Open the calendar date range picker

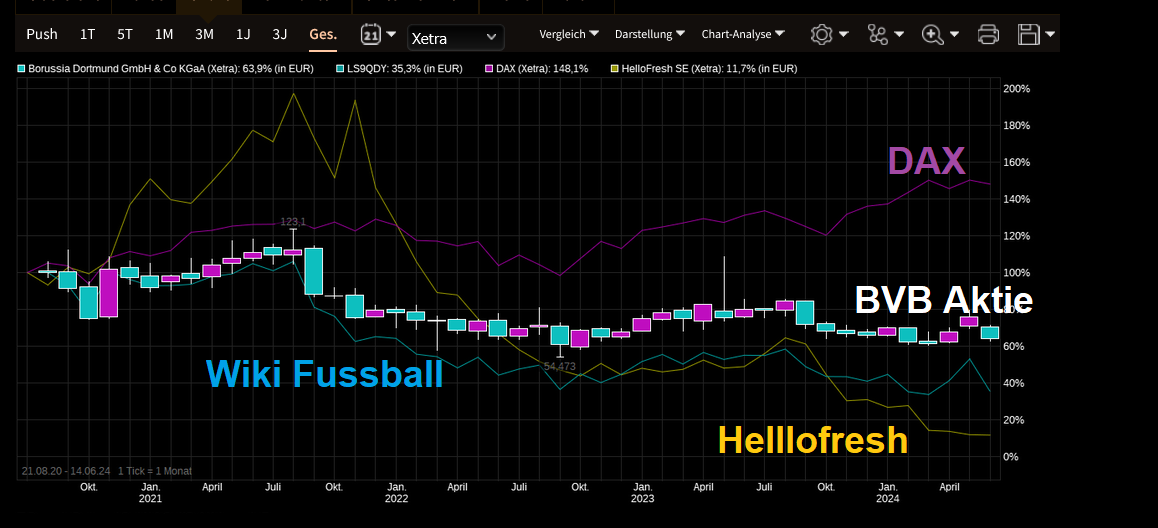pos(370,35)
